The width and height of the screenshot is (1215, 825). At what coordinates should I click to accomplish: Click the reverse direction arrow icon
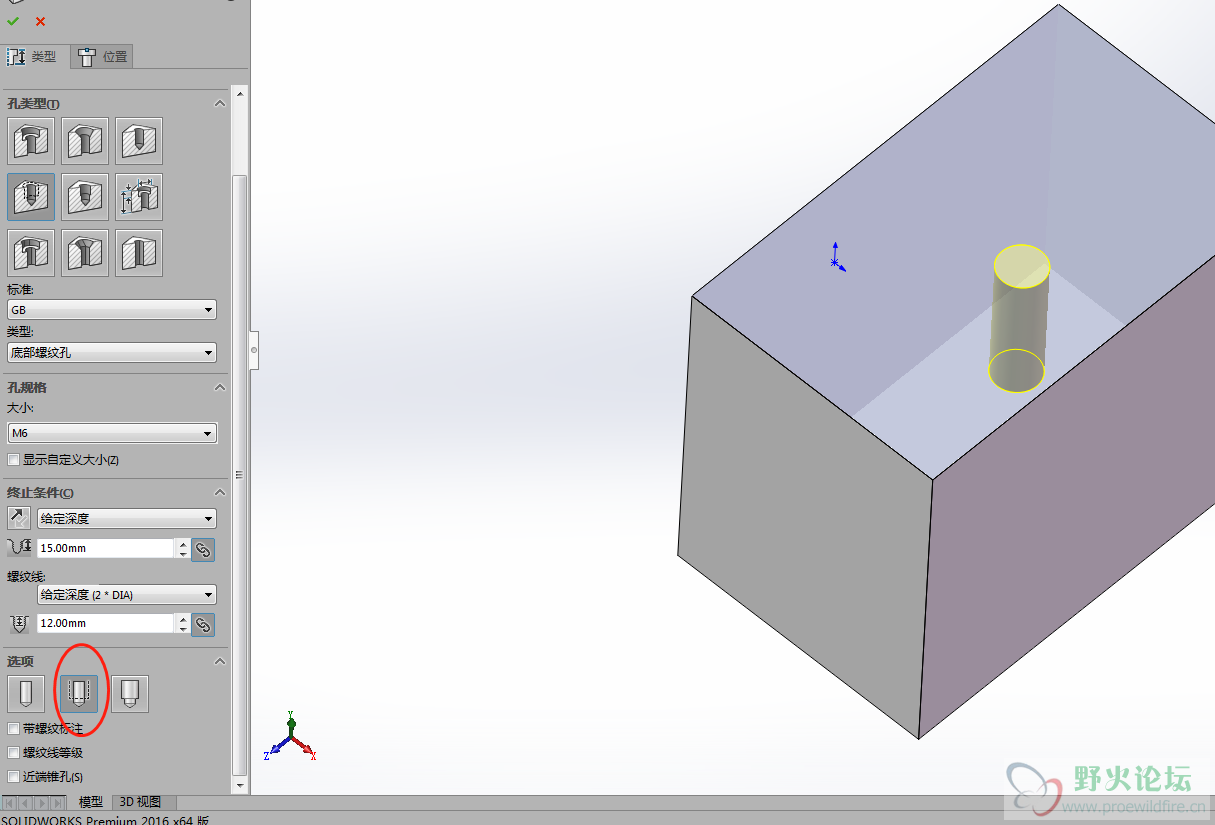pyautogui.click(x=19, y=518)
